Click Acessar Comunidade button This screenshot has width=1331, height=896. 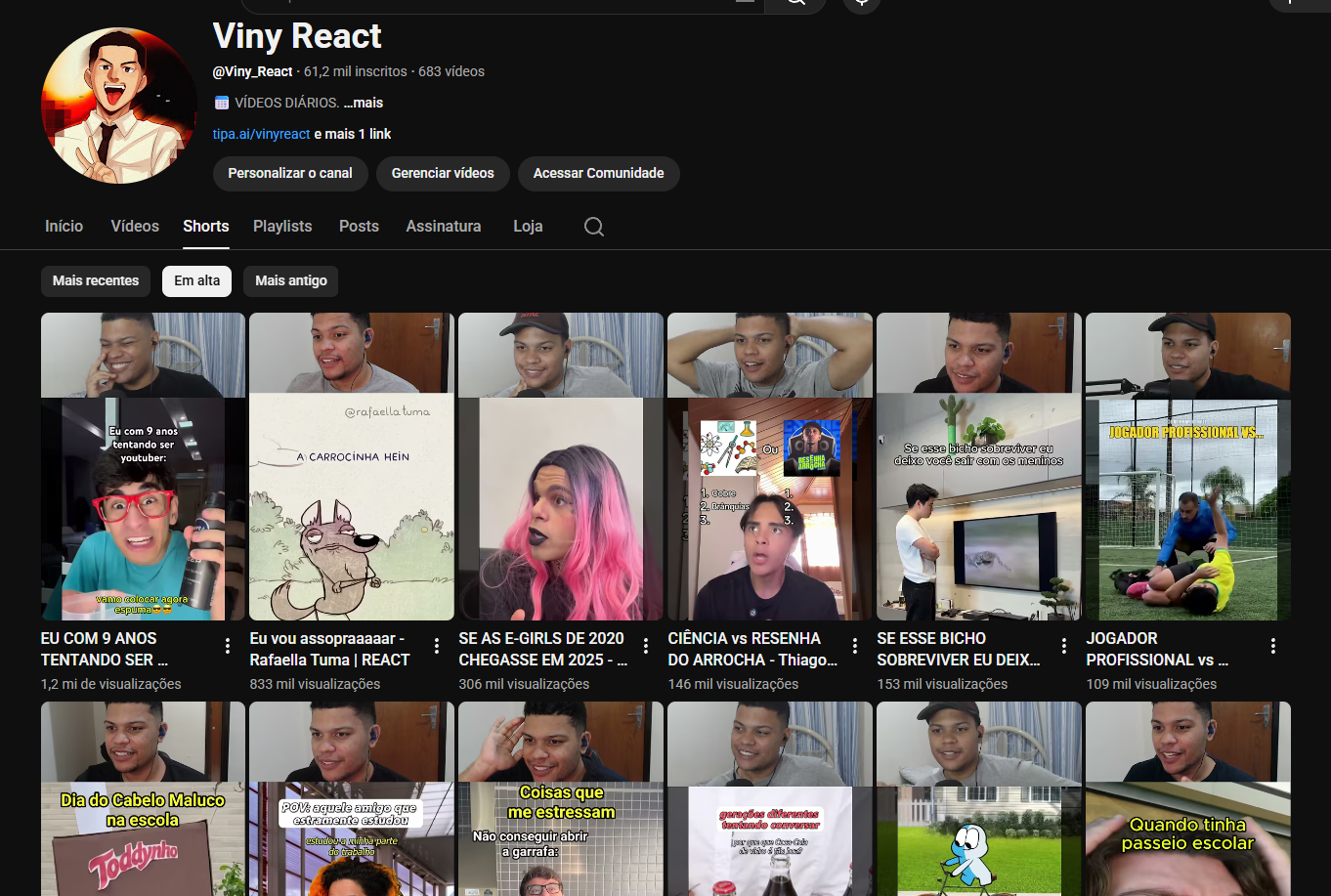[x=599, y=173]
